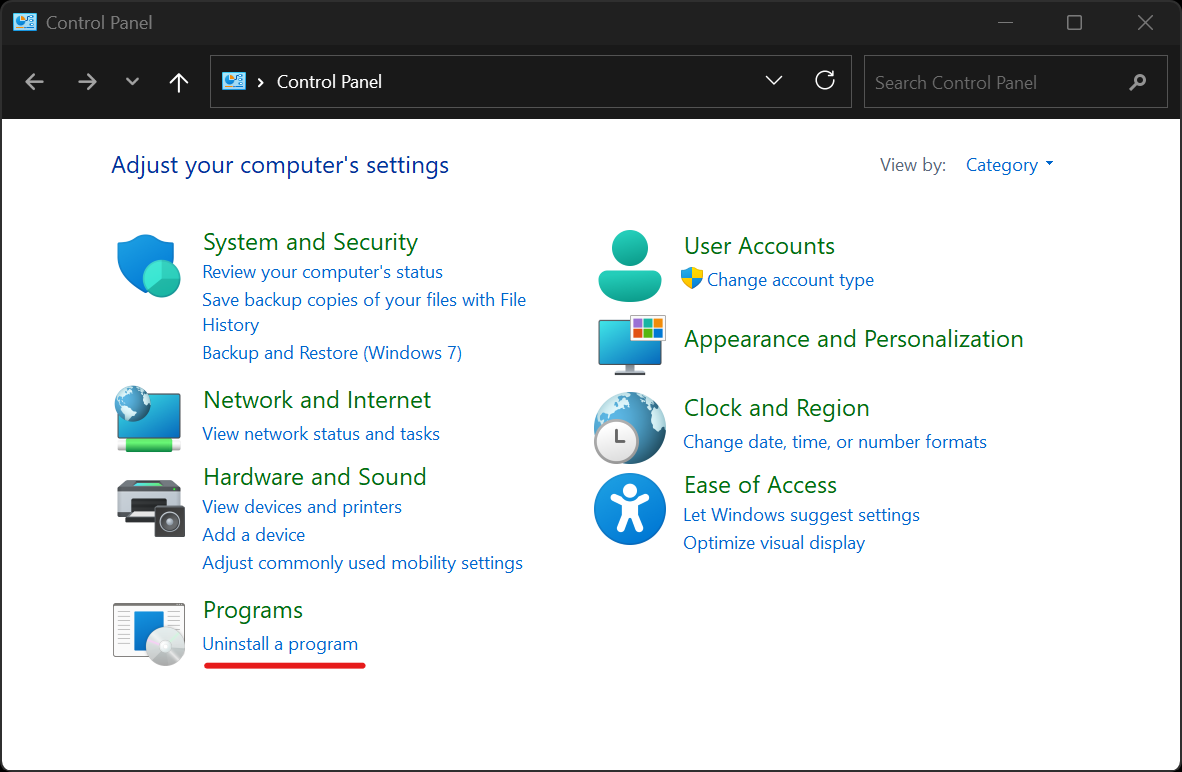Go up one level with up arrow

point(179,82)
